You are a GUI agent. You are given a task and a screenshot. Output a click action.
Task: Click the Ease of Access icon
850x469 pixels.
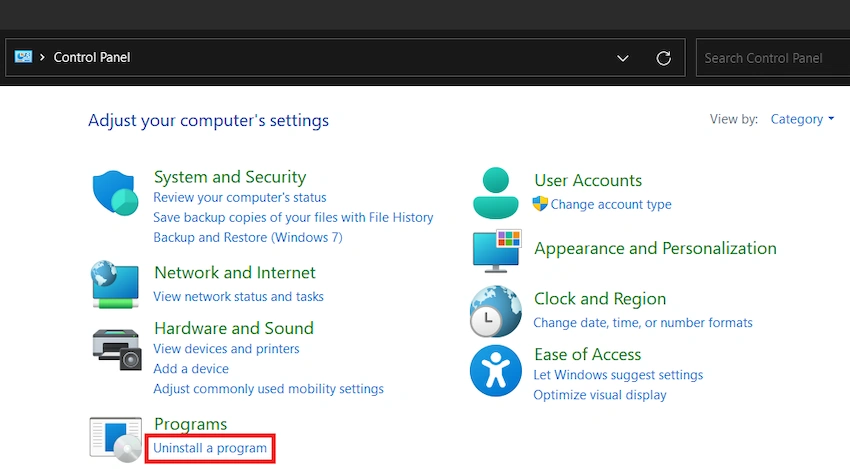pyautogui.click(x=495, y=371)
